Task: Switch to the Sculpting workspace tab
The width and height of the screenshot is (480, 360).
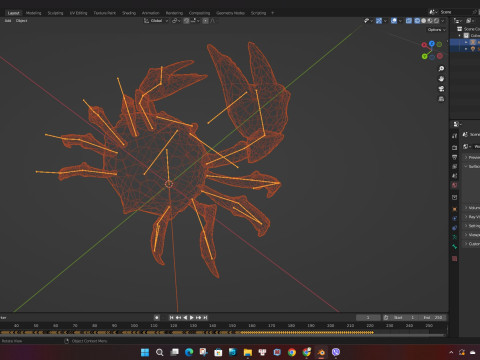Action: coord(55,13)
